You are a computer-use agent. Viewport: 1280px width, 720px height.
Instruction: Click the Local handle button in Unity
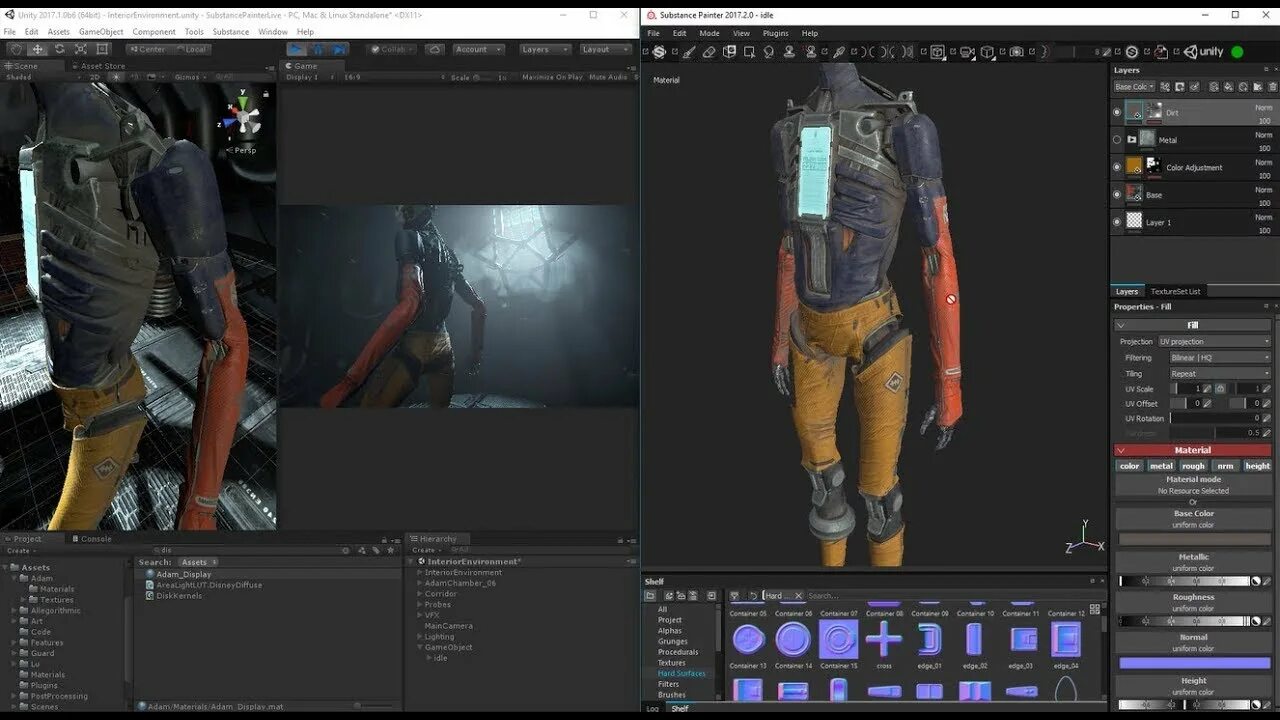pos(190,49)
